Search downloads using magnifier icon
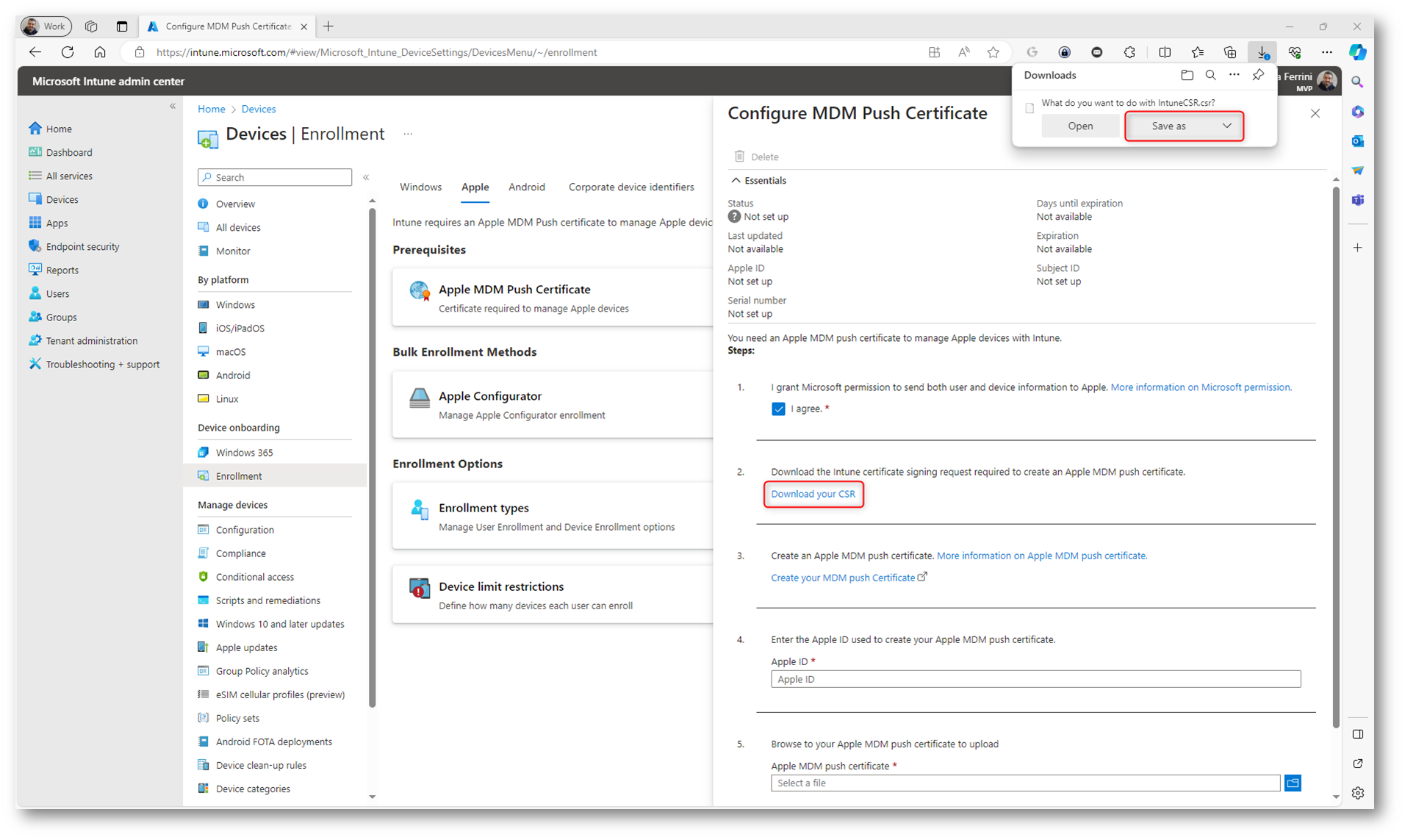Image resolution: width=1405 pixels, height=840 pixels. [x=1210, y=75]
